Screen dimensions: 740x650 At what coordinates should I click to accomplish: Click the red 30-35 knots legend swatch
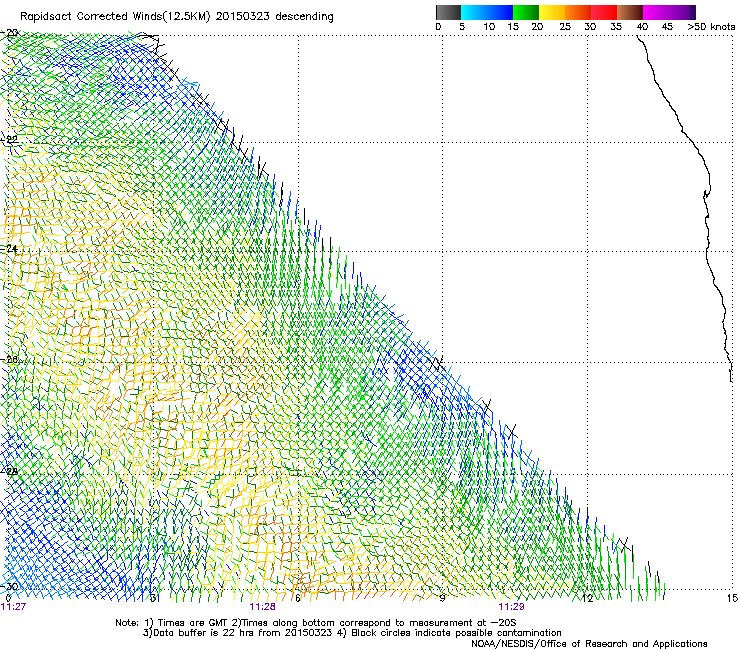point(604,12)
